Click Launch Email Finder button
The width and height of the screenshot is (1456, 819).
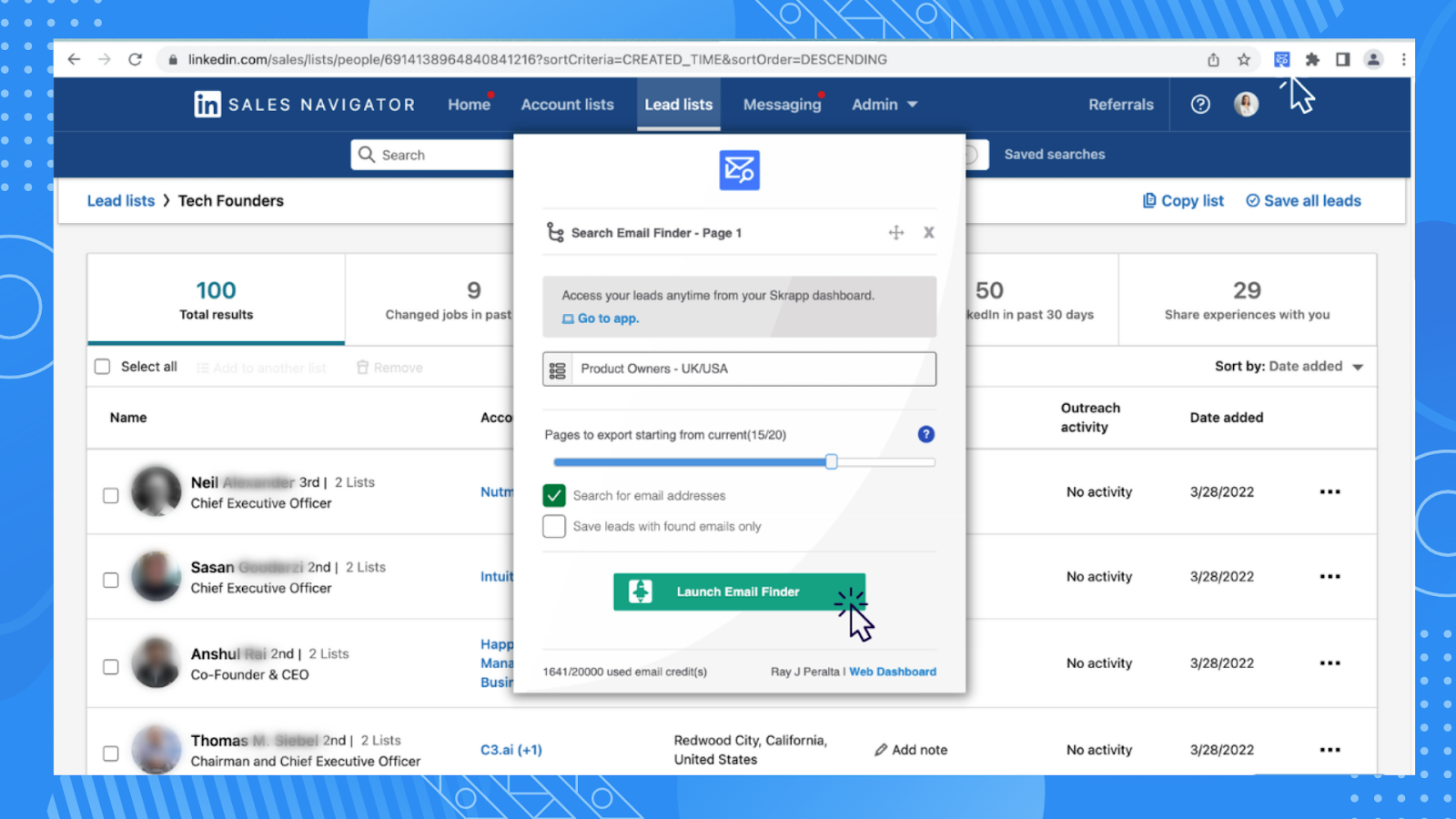739,591
